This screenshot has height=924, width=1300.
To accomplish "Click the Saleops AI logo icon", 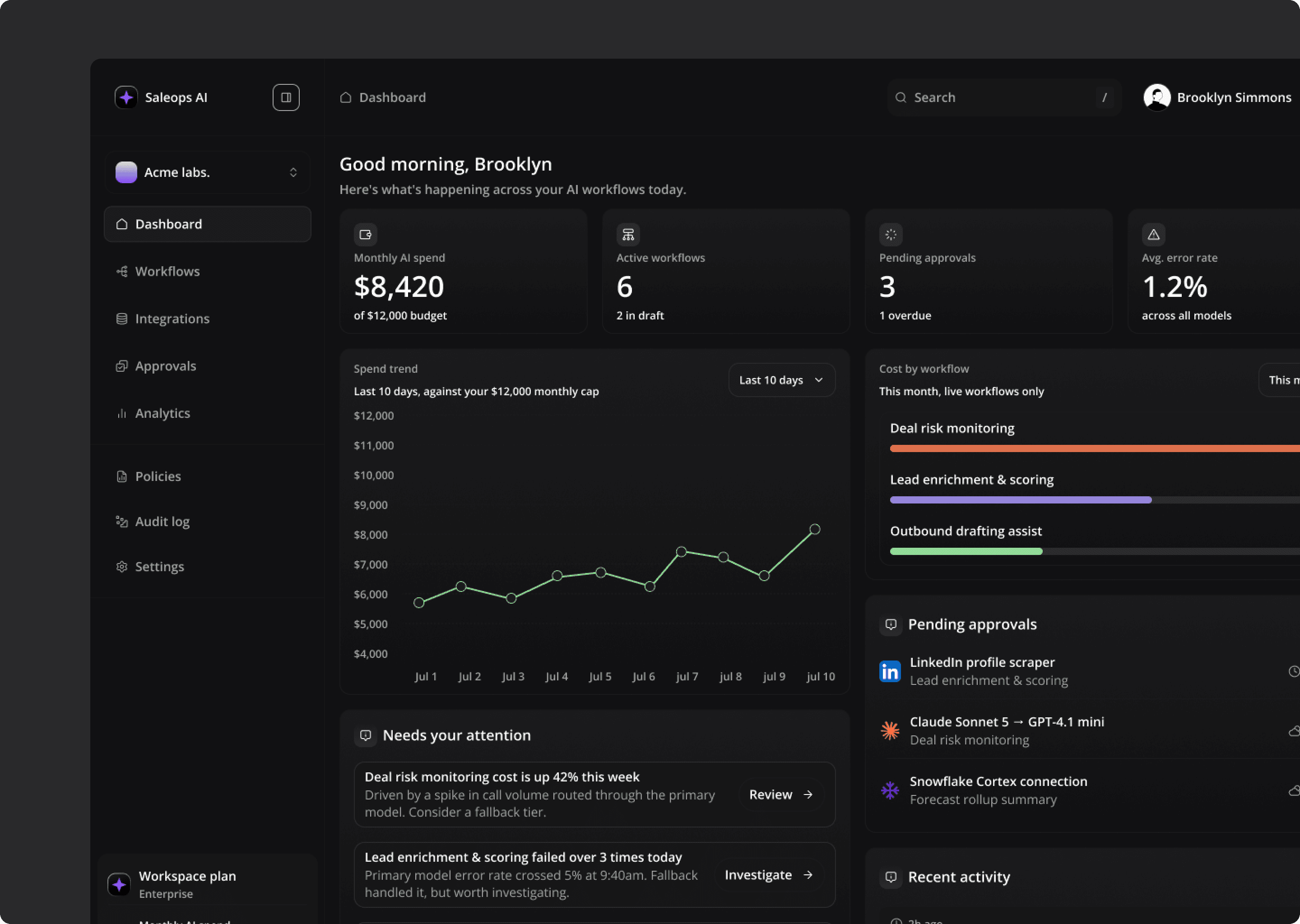I will (126, 97).
